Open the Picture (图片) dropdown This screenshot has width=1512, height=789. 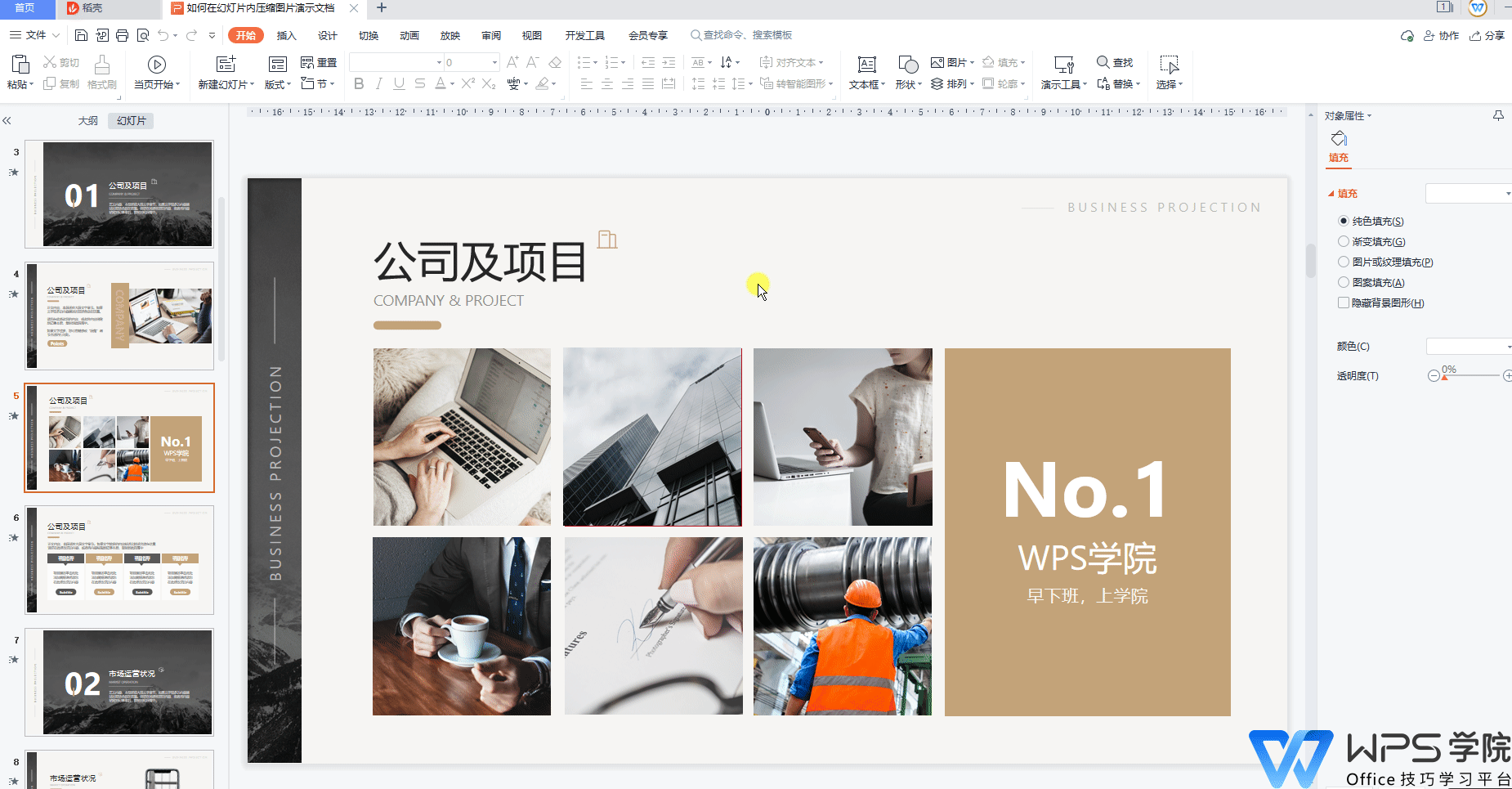pos(953,62)
